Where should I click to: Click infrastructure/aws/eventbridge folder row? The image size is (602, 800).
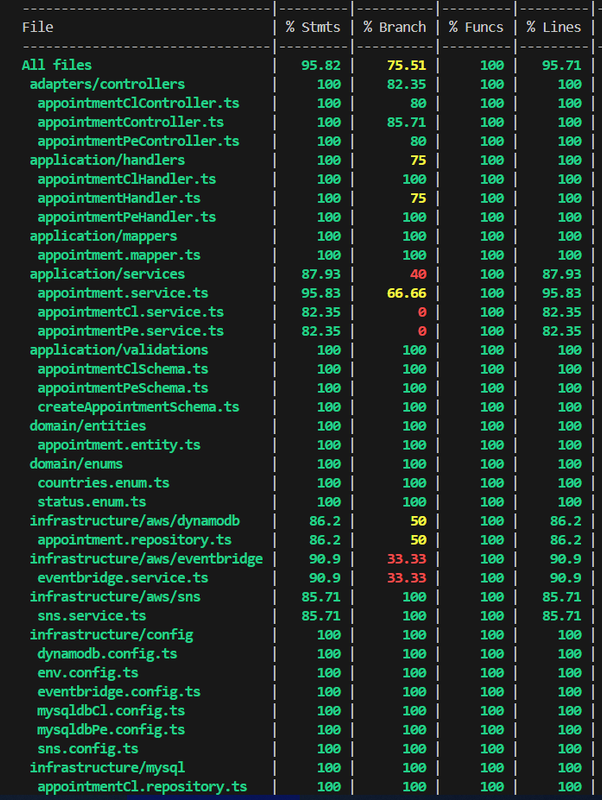[x=146, y=559]
